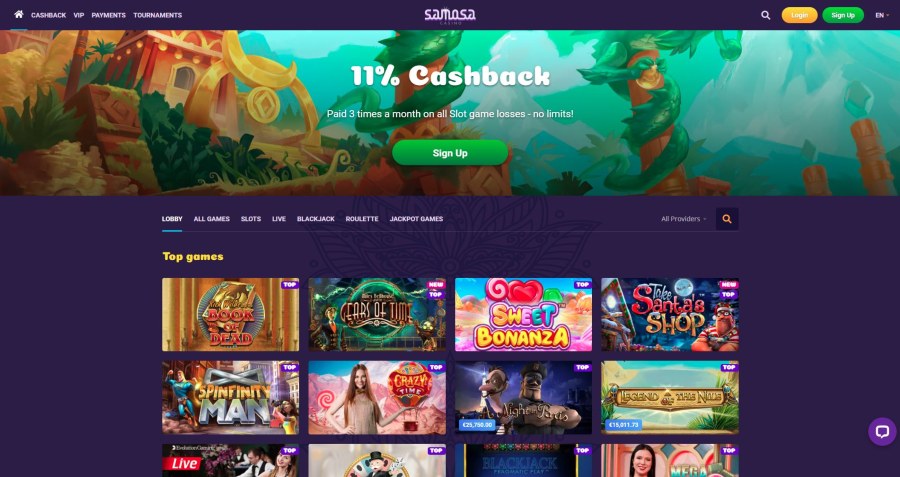Image resolution: width=900 pixels, height=477 pixels.
Task: Expand the EN language dropdown
Action: (882, 15)
